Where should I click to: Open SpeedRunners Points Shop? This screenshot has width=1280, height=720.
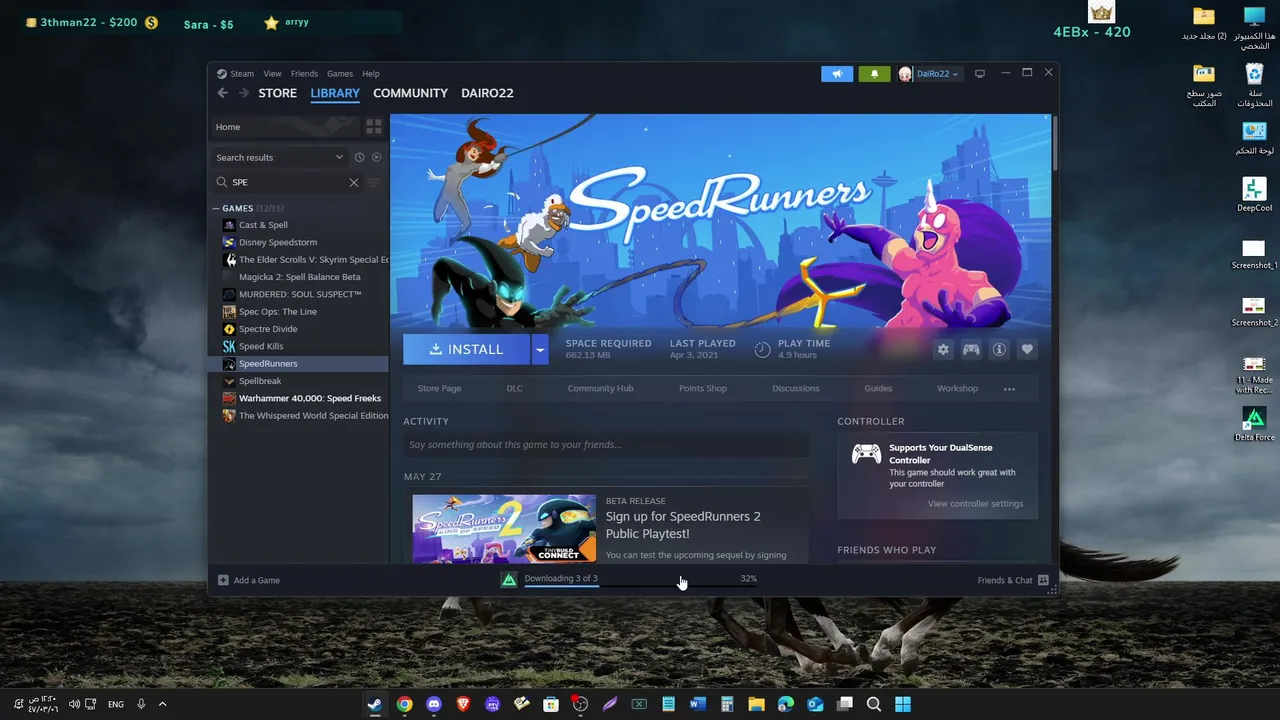point(703,389)
